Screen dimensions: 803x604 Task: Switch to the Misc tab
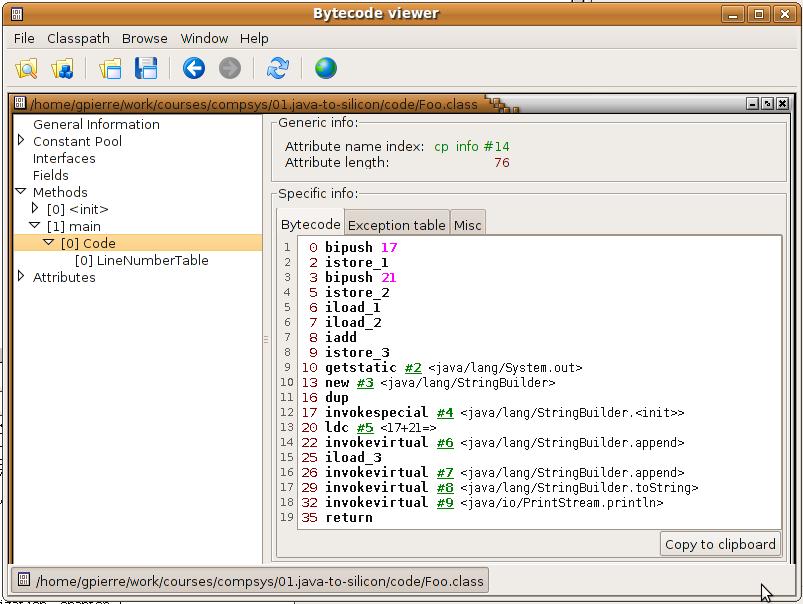click(x=467, y=225)
